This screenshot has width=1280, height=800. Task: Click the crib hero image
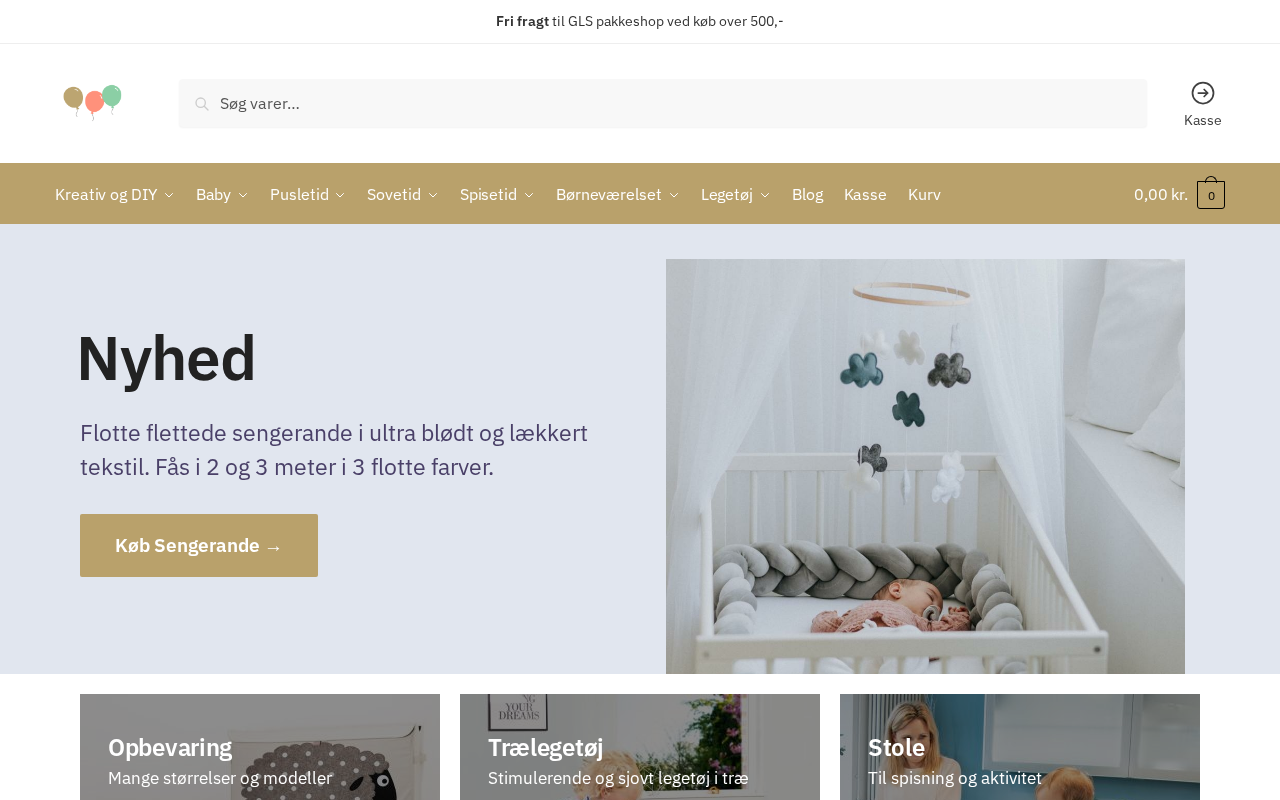pyautogui.click(x=925, y=466)
